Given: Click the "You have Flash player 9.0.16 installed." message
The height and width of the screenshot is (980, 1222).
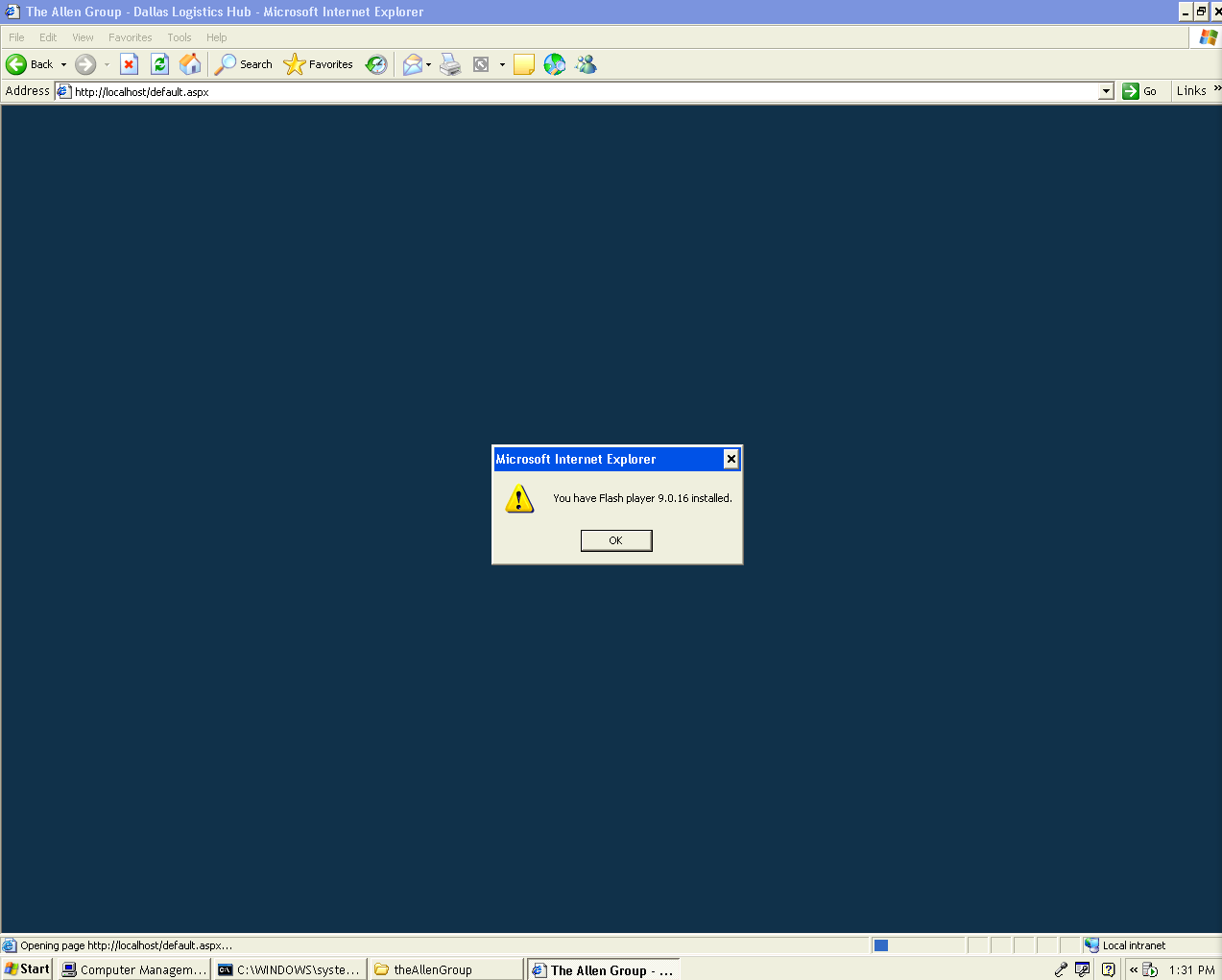Looking at the screenshot, I should click(642, 498).
